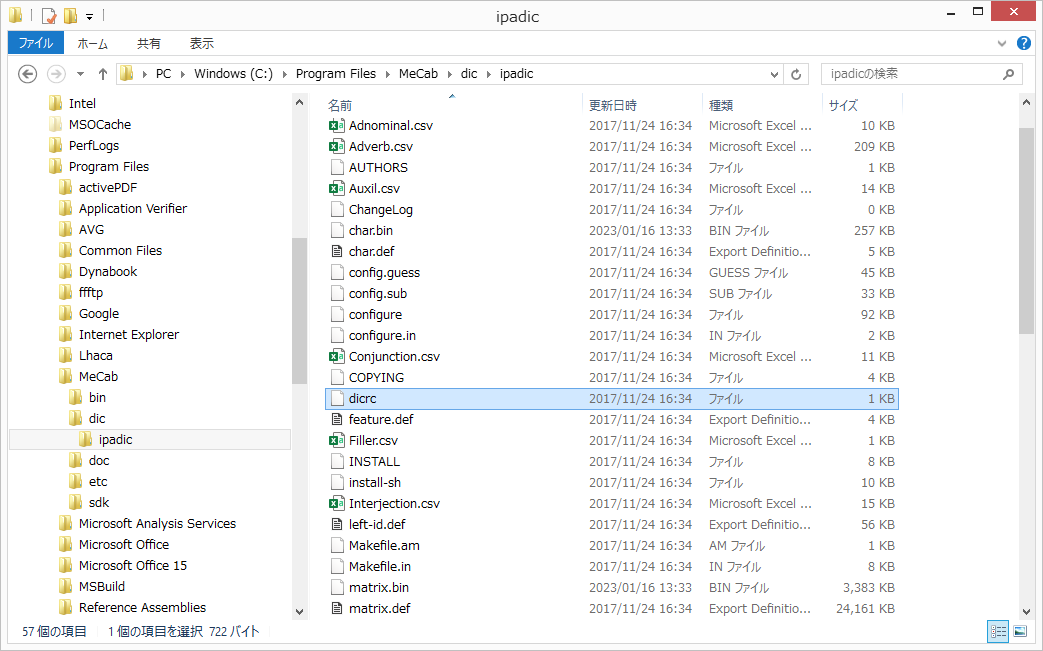Expand the ribbon with the chevron arrow
This screenshot has width=1043, height=651.
coord(1003,44)
